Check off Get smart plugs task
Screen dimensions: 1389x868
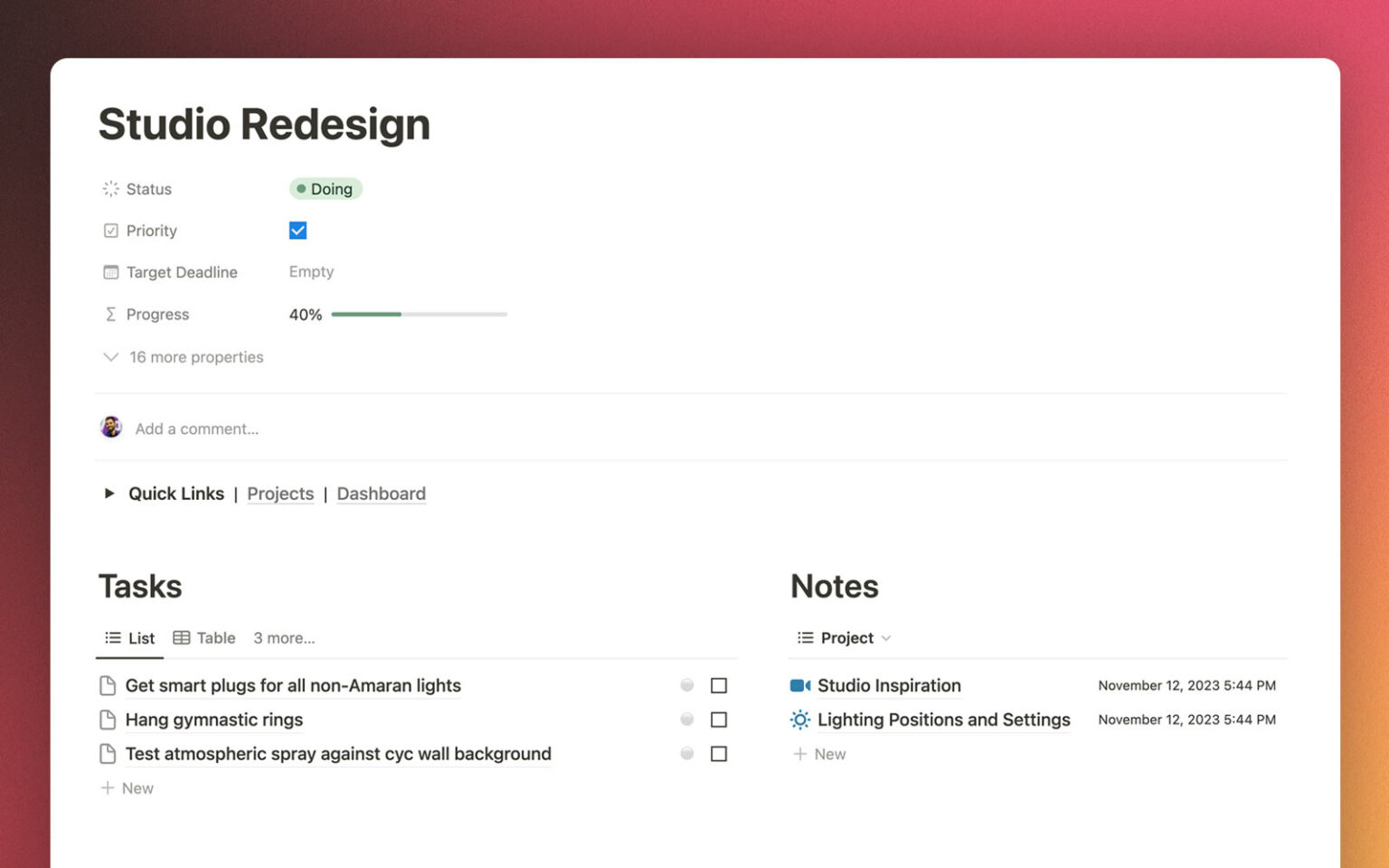coord(719,685)
